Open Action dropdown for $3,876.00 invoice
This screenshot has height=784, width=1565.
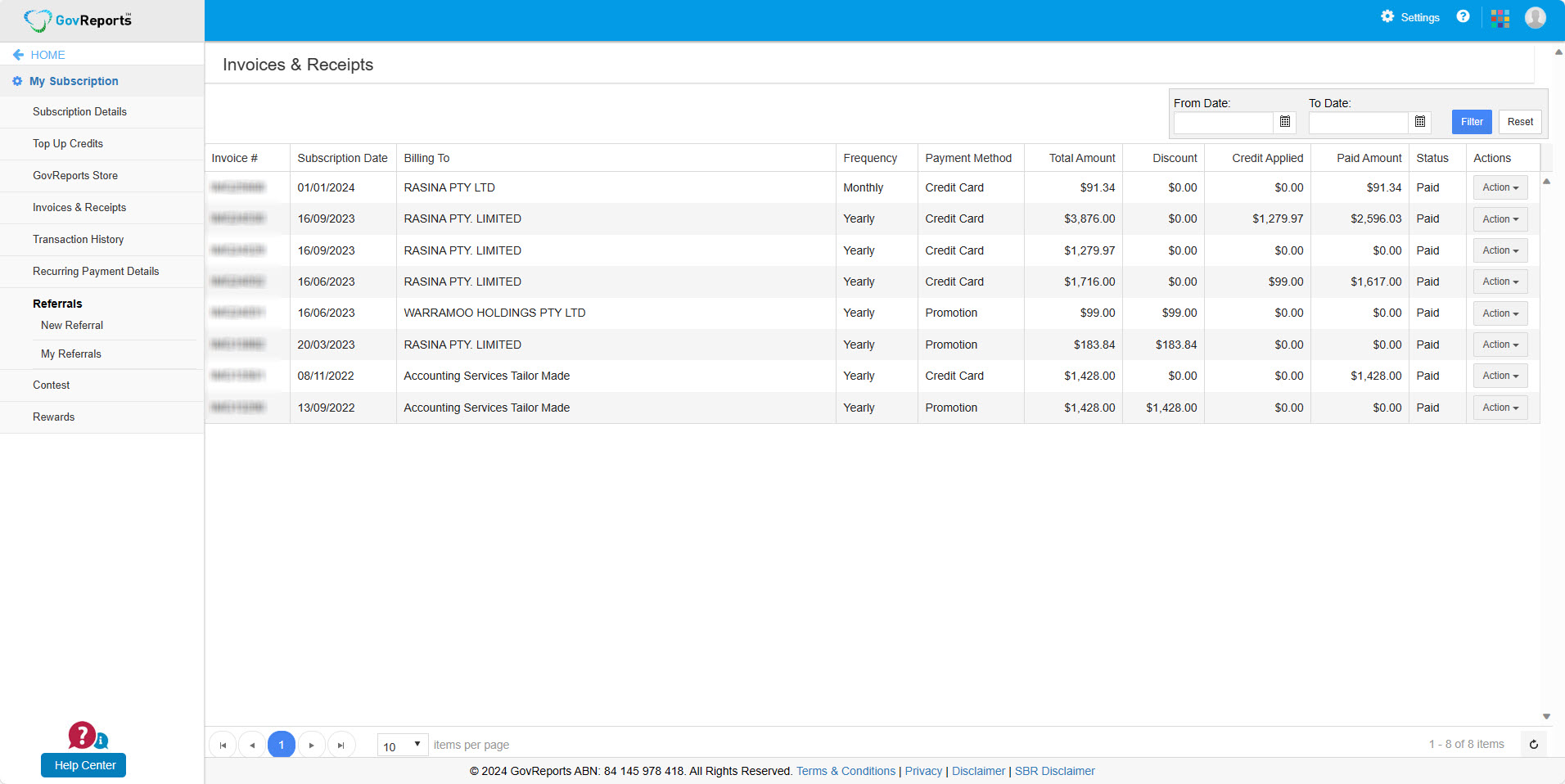pyautogui.click(x=1500, y=219)
